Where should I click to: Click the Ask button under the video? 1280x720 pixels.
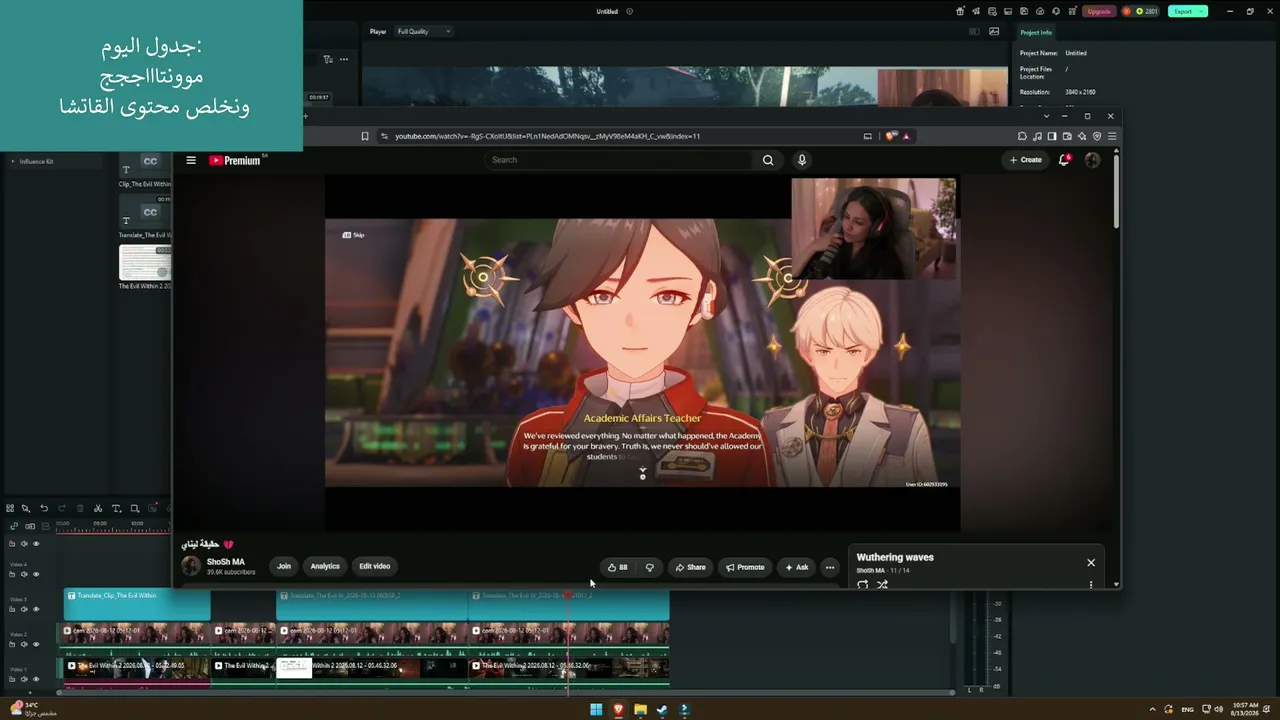tap(796, 567)
